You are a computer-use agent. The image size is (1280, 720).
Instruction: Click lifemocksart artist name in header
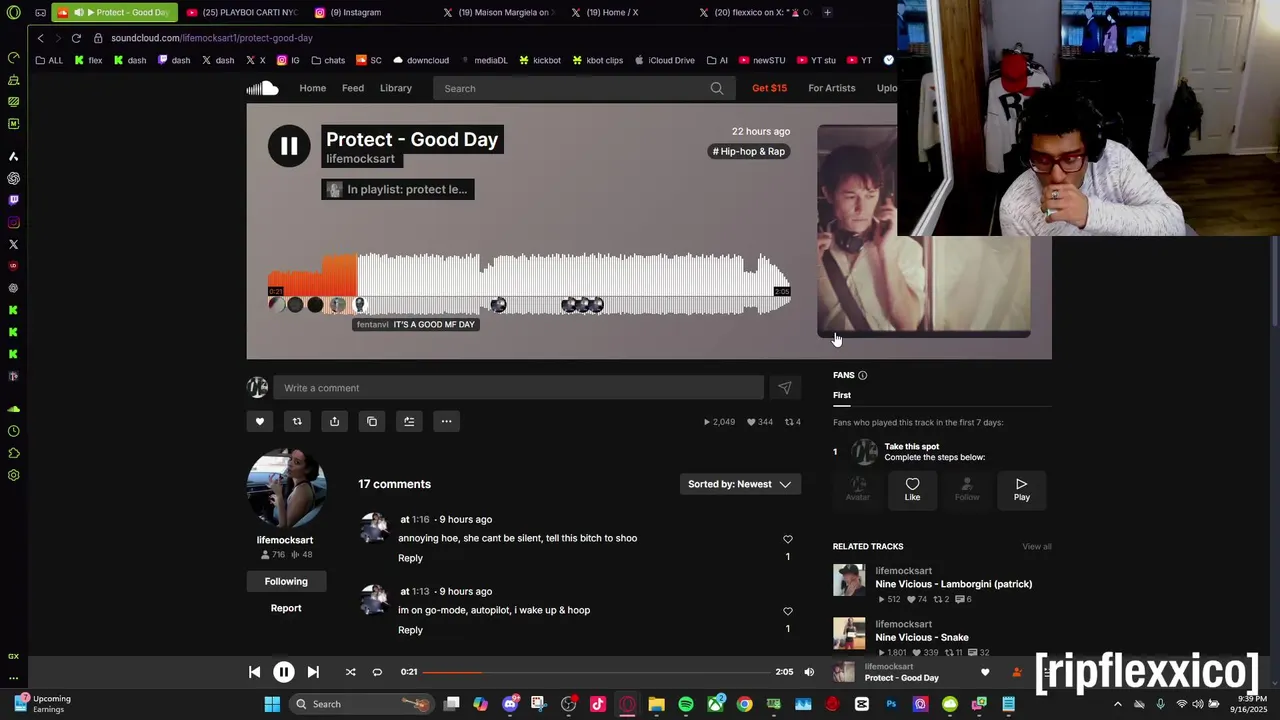tap(360, 159)
